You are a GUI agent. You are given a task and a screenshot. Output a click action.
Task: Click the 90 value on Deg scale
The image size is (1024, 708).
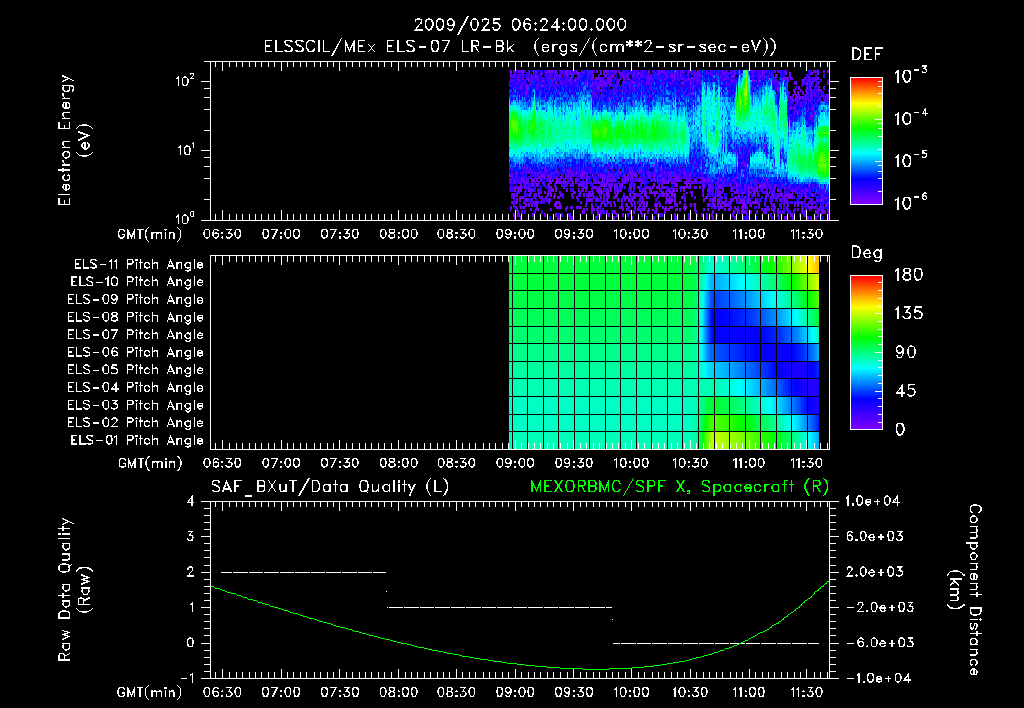(x=906, y=353)
